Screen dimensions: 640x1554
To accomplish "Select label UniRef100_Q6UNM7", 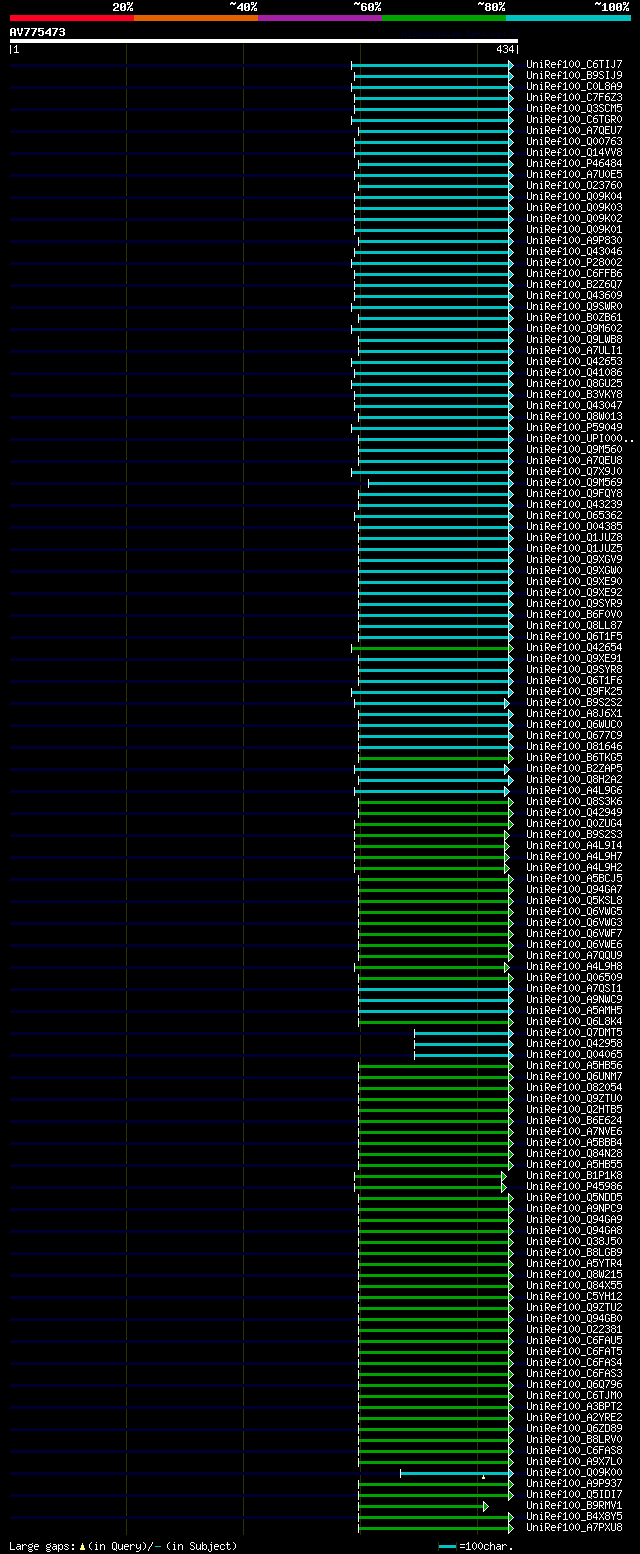I will (x=574, y=1076).
